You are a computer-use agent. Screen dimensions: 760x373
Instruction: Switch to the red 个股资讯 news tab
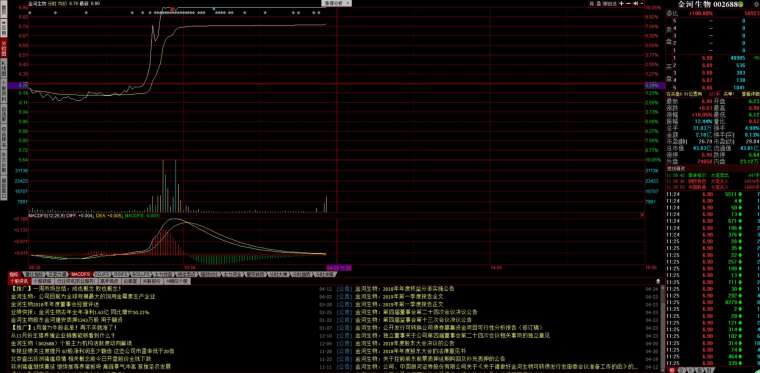[x=20, y=281]
